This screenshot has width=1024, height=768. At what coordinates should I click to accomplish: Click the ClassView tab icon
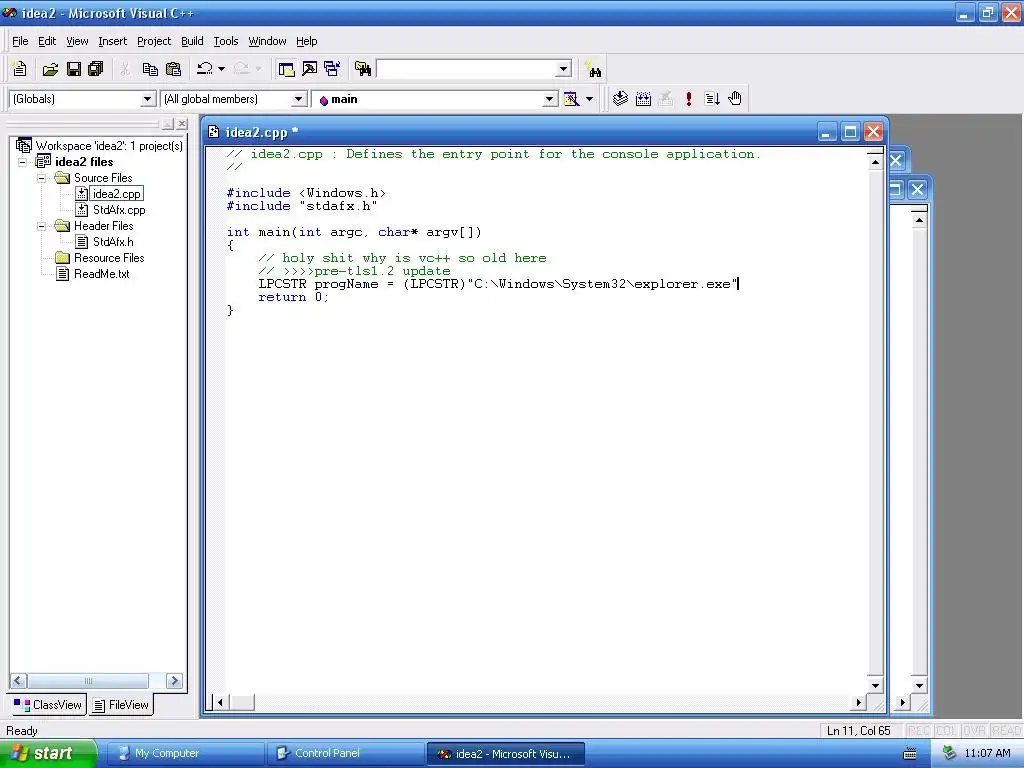click(22, 705)
